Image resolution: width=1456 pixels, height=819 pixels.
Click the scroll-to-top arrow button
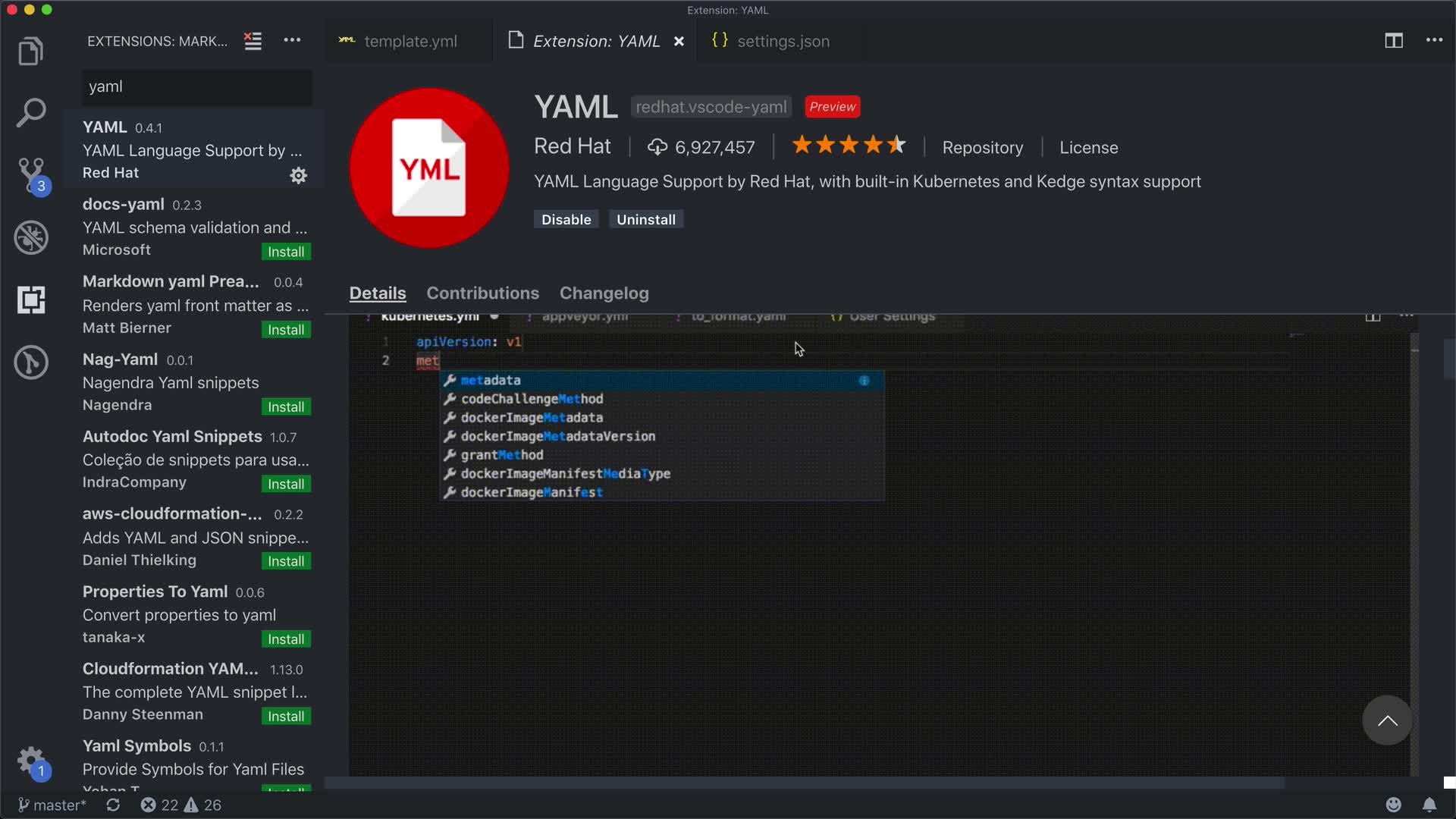point(1386,720)
